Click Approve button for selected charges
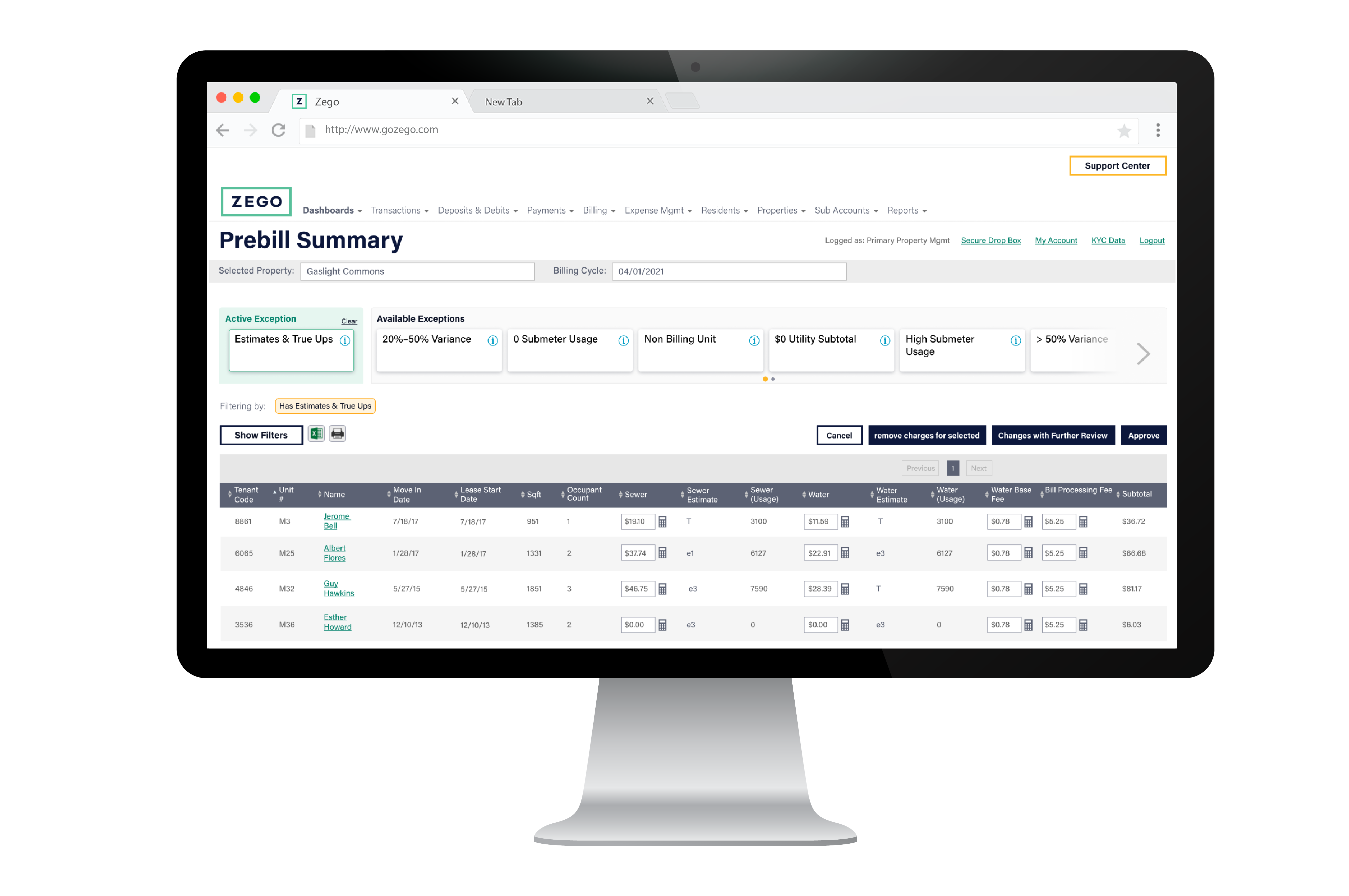This screenshot has width=1349, height=896. tap(1144, 435)
